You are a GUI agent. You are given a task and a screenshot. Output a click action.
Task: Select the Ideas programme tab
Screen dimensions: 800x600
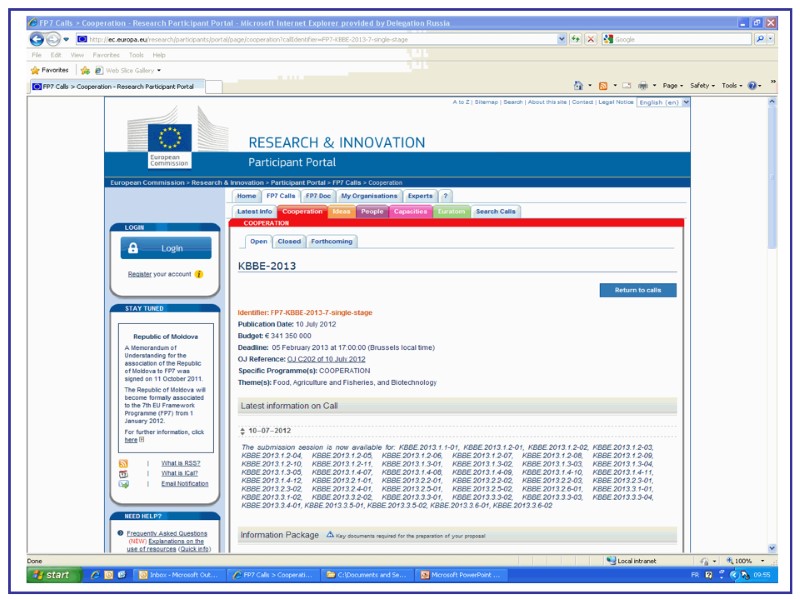coord(341,211)
